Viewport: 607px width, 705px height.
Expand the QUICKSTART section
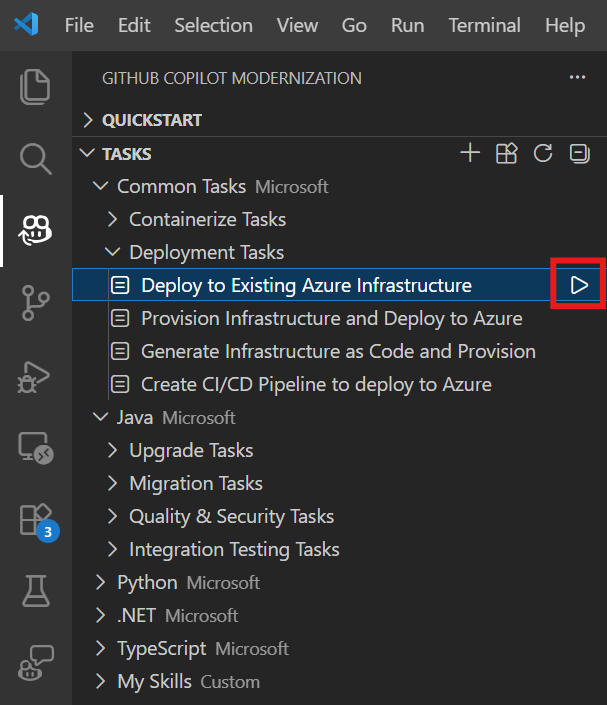point(88,120)
